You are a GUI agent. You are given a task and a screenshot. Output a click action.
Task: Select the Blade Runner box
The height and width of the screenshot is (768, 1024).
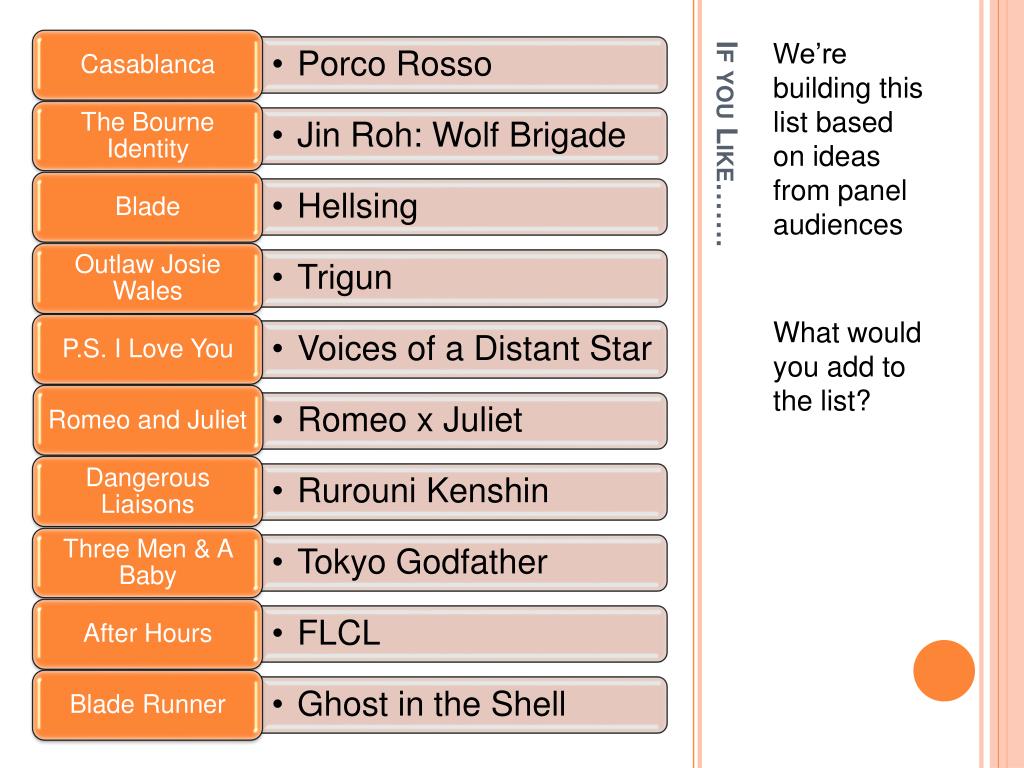tap(148, 705)
